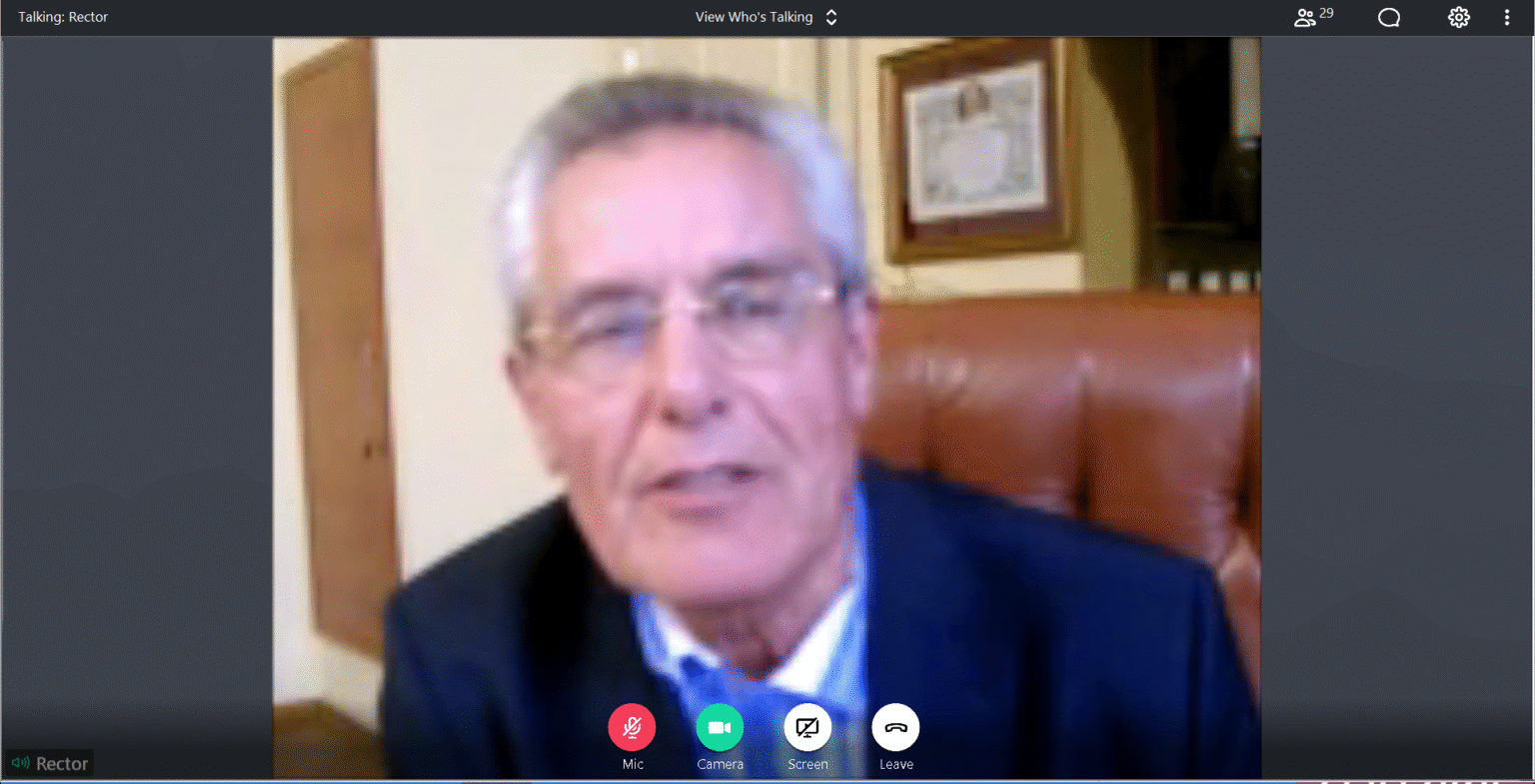Open the settings gear icon
The height and width of the screenshot is (784, 1535).
pyautogui.click(x=1459, y=17)
